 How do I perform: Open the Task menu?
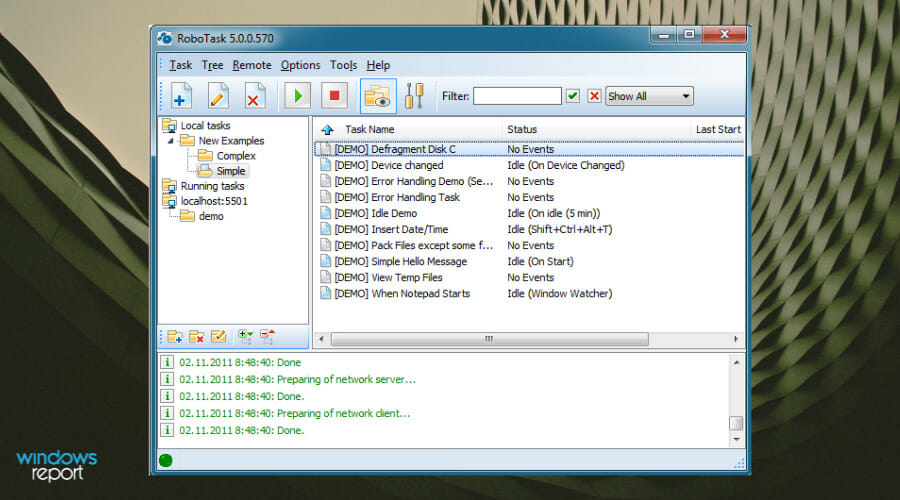[x=180, y=65]
